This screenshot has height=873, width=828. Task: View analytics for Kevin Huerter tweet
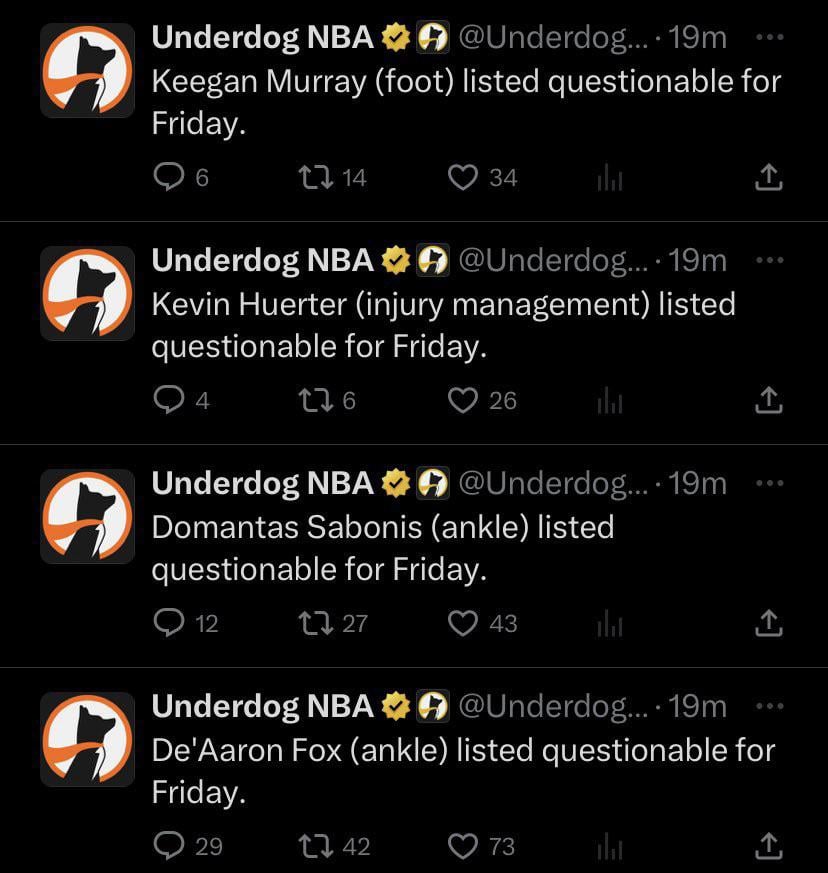pyautogui.click(x=610, y=400)
